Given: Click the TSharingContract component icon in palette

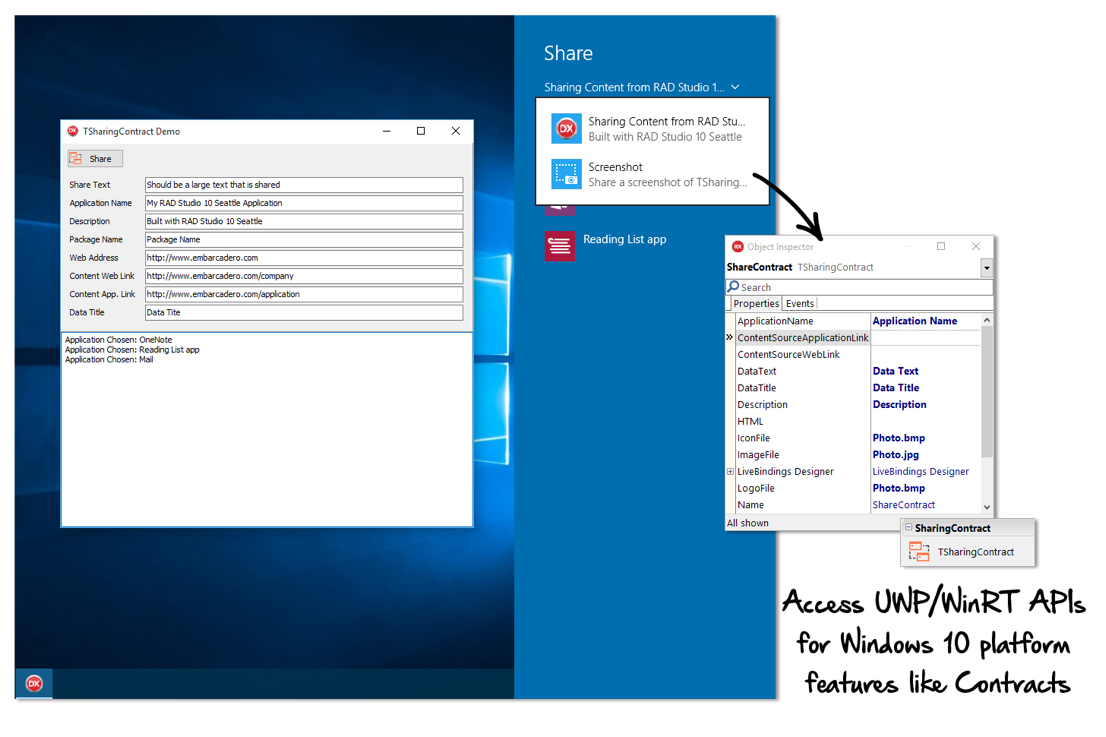Looking at the screenshot, I should click(918, 552).
